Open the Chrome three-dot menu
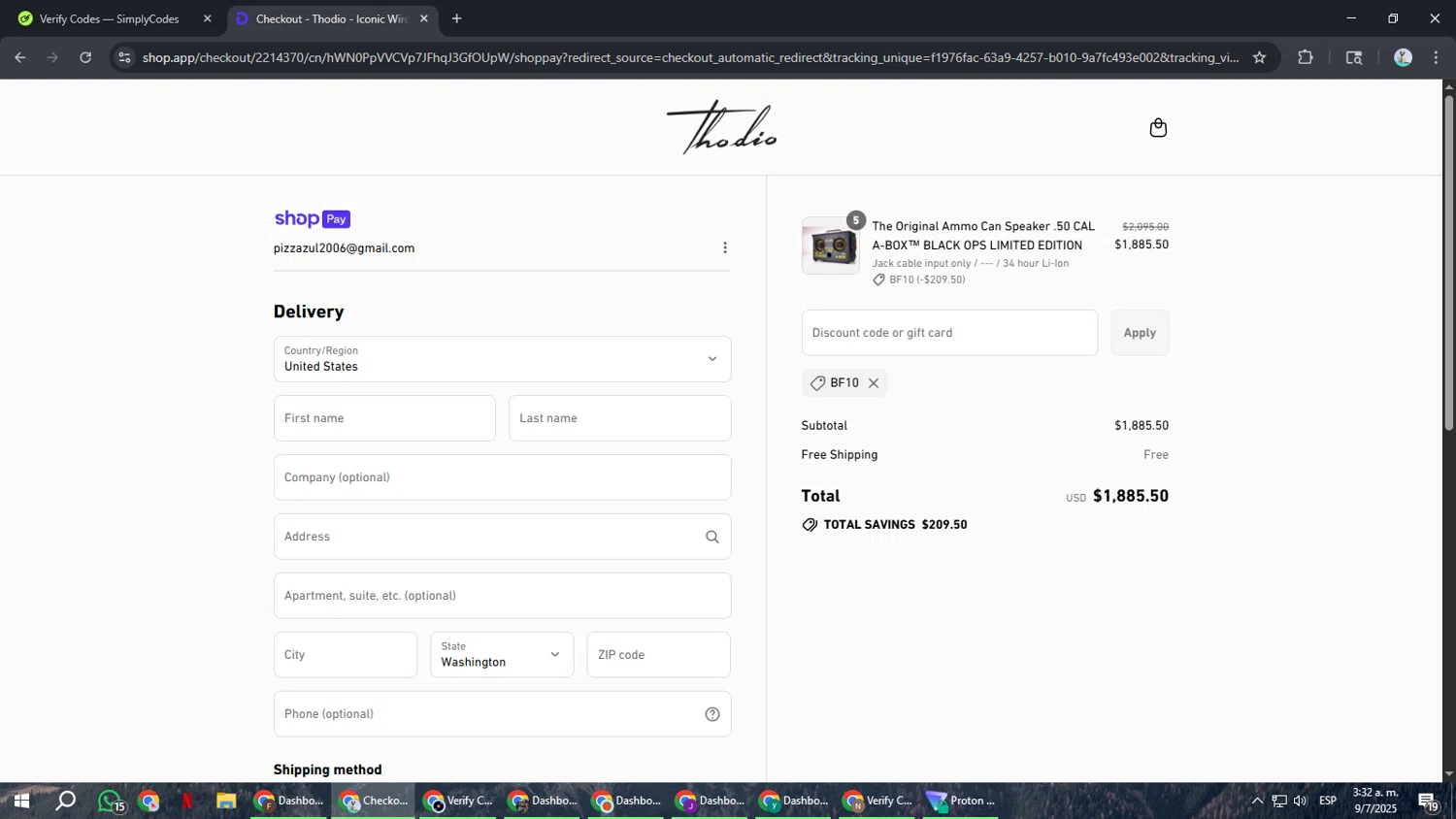Image resolution: width=1456 pixels, height=819 pixels. (x=1436, y=57)
